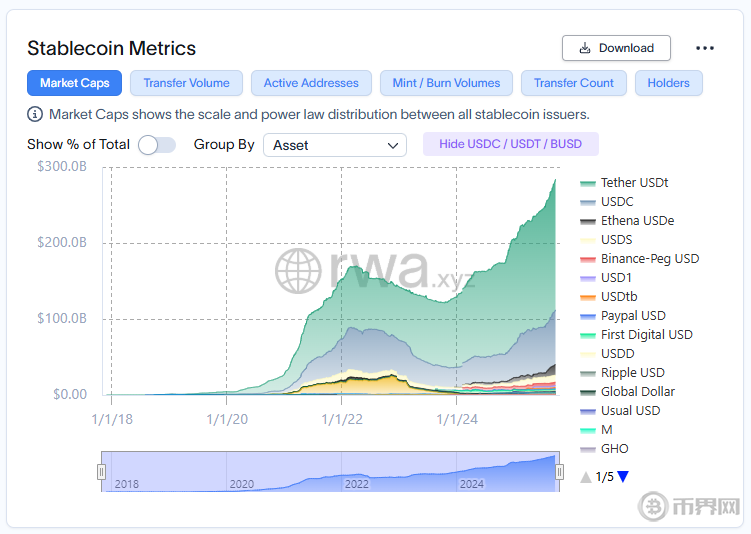Switch to the Transfer Volume tab
The height and width of the screenshot is (534, 751).
point(186,83)
